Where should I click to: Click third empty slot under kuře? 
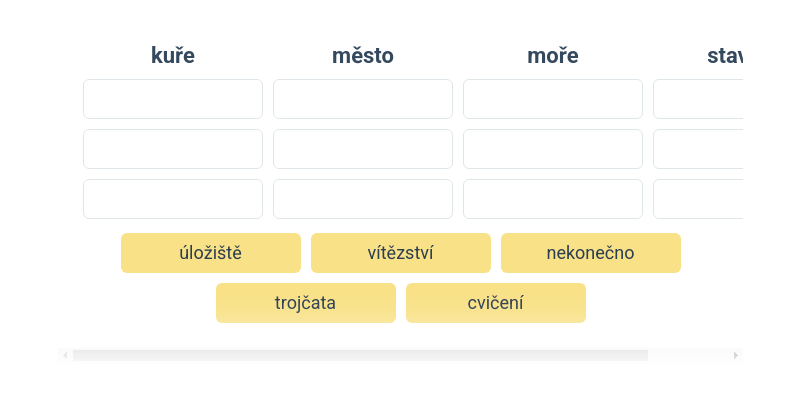172,199
